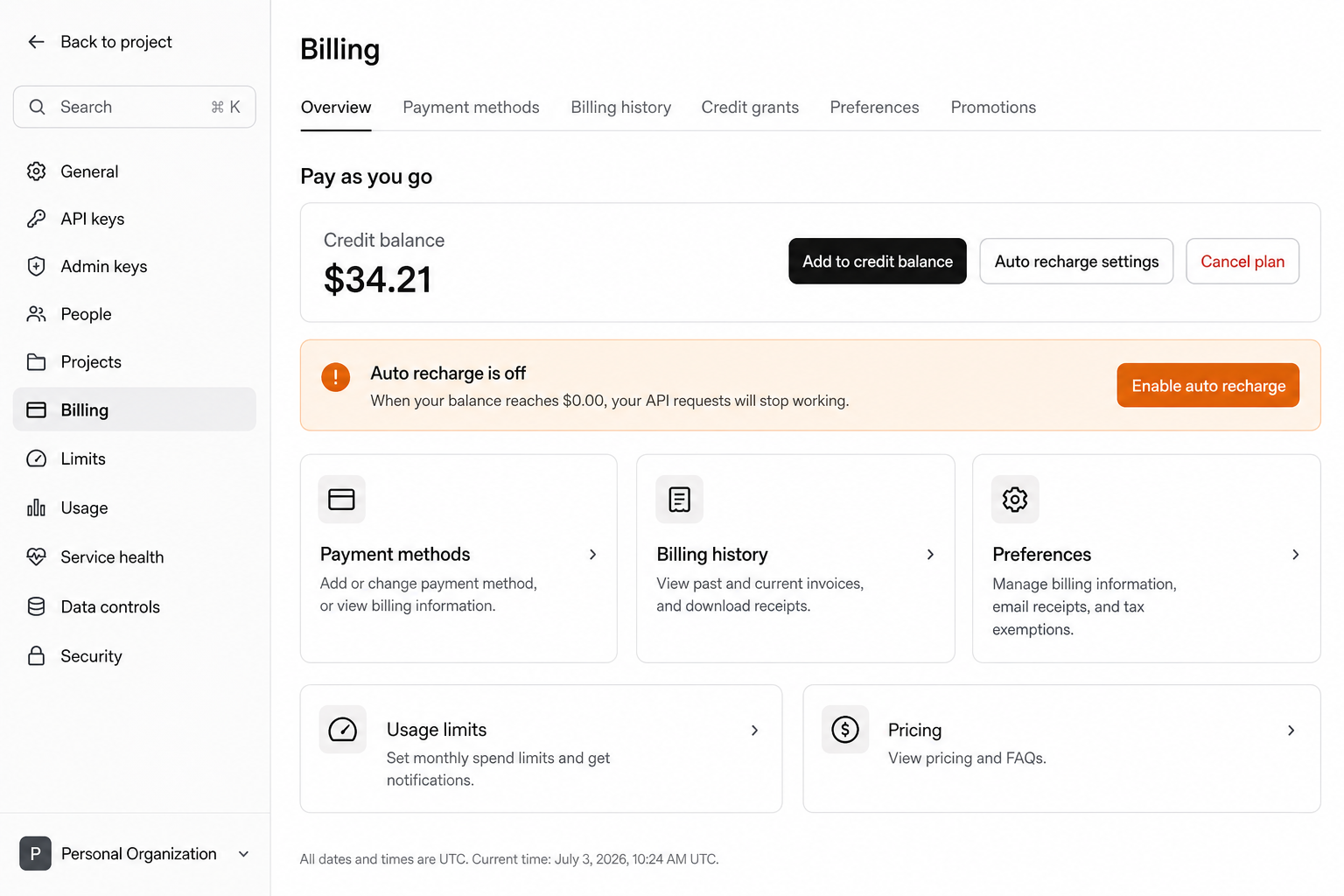Open Security in the sidebar
The height and width of the screenshot is (896, 1344).
135,655
